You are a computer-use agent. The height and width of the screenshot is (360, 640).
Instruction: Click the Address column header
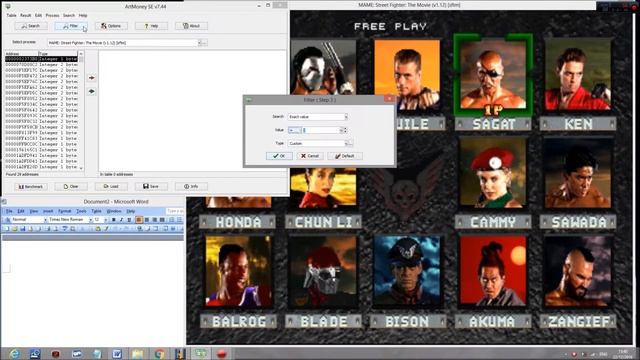(x=22, y=53)
